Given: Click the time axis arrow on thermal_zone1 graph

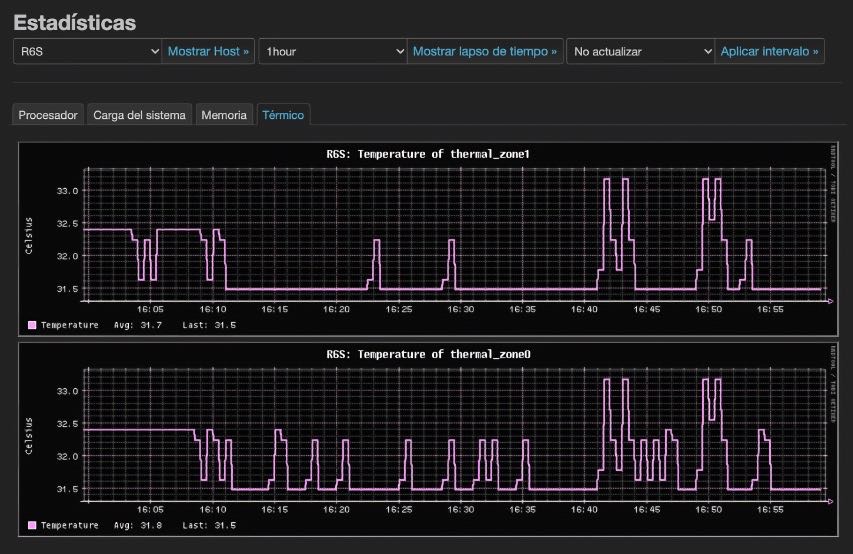Looking at the screenshot, I should 831,301.
